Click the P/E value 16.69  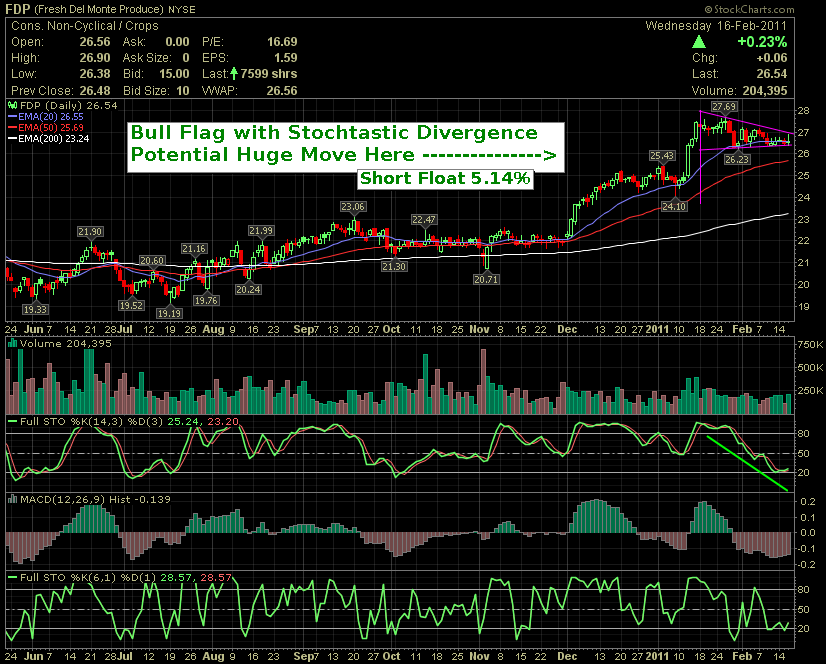pos(282,42)
